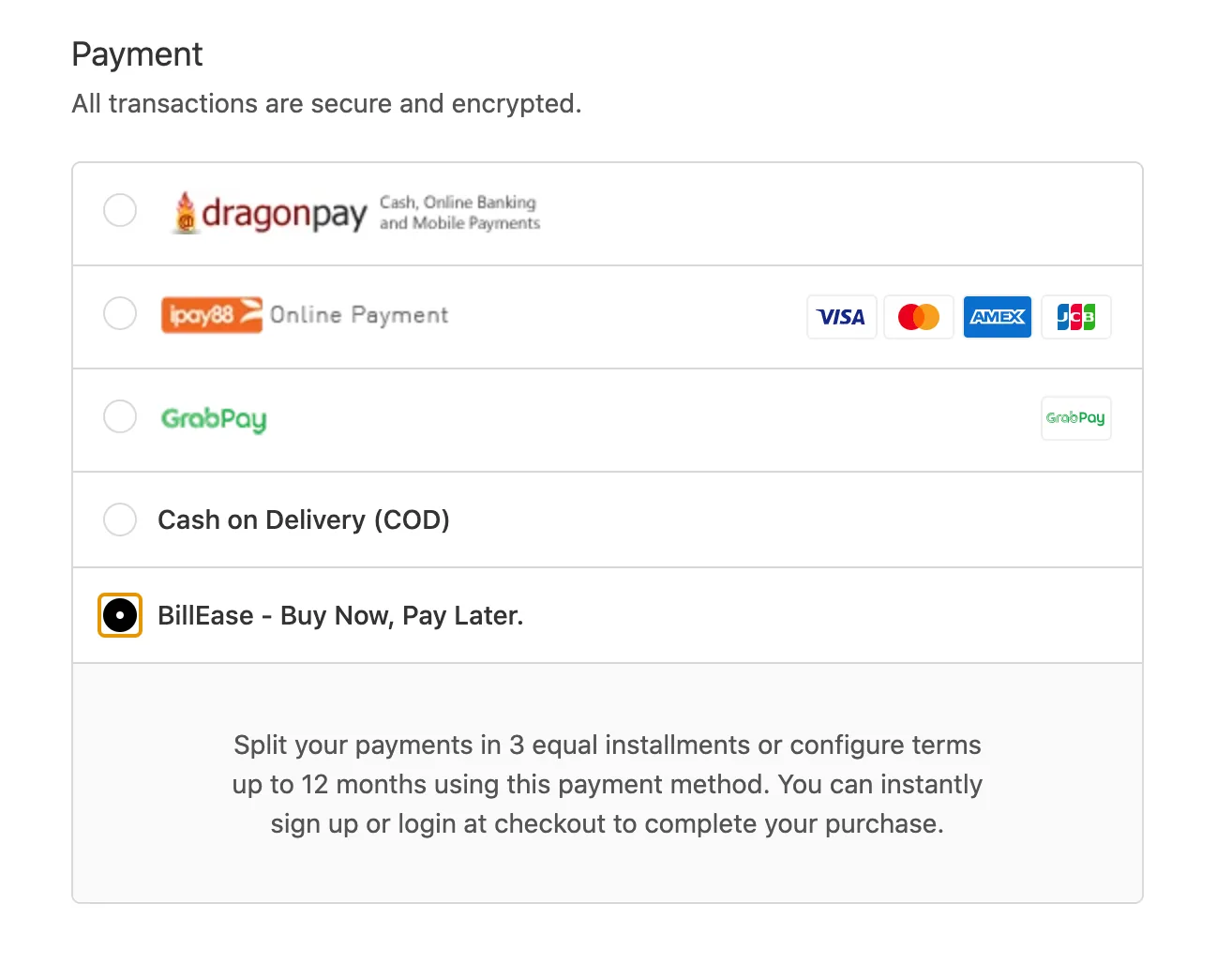Click the small GrabPay badge on right
Screen dimensions: 1232x979
click(x=1075, y=418)
